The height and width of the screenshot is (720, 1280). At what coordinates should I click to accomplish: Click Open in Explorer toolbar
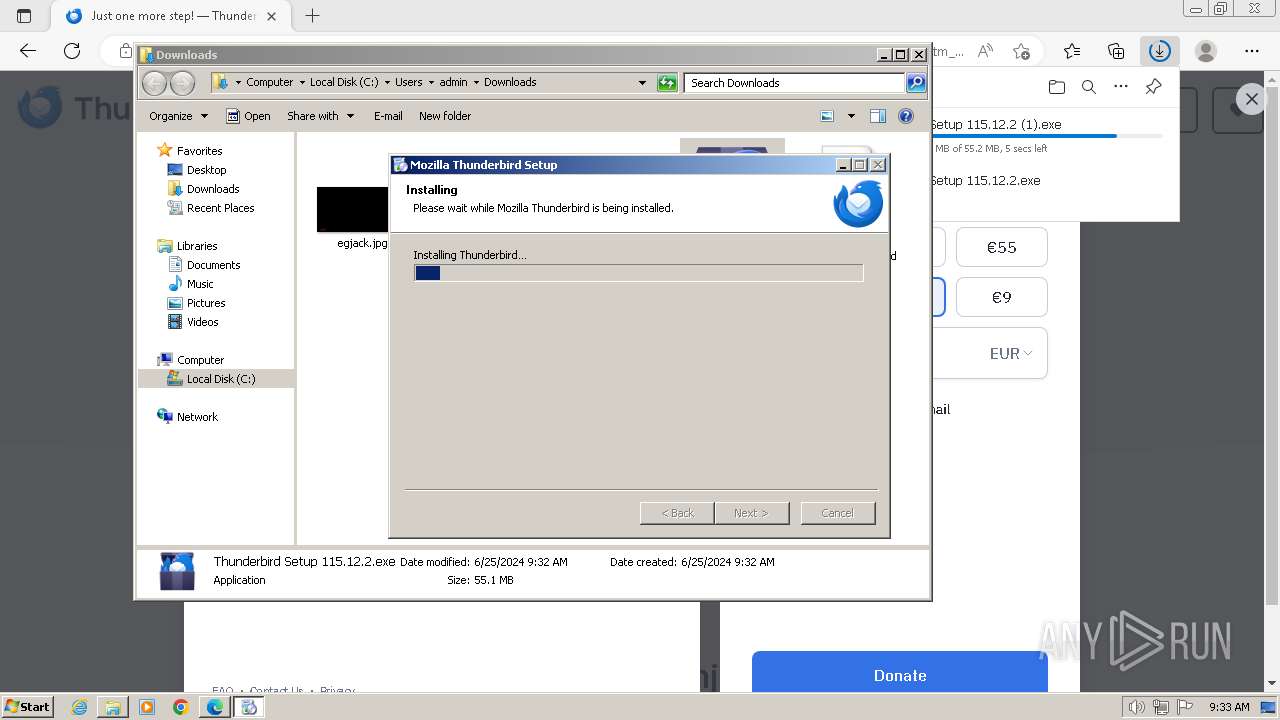click(248, 116)
